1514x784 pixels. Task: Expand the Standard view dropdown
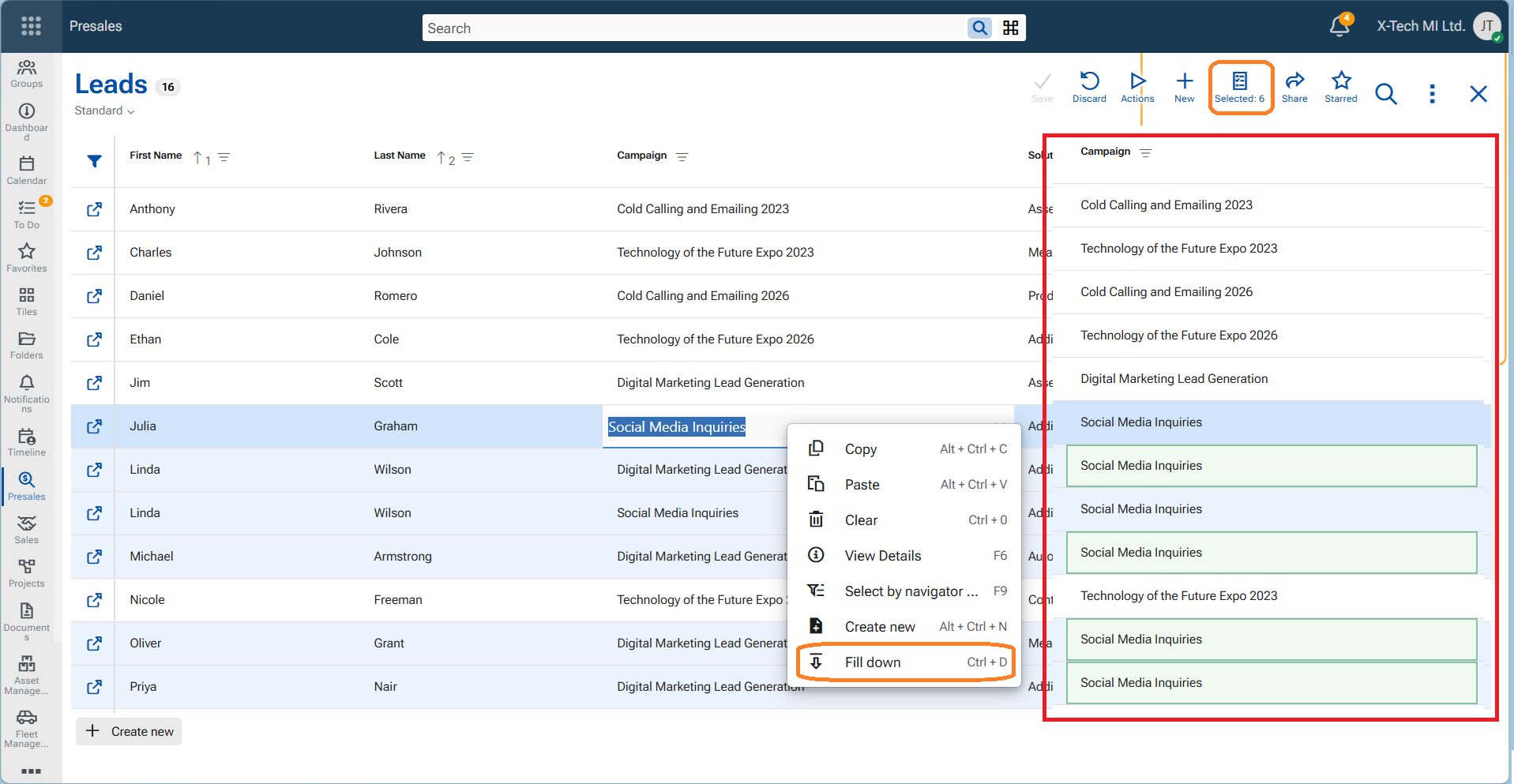pyautogui.click(x=104, y=111)
